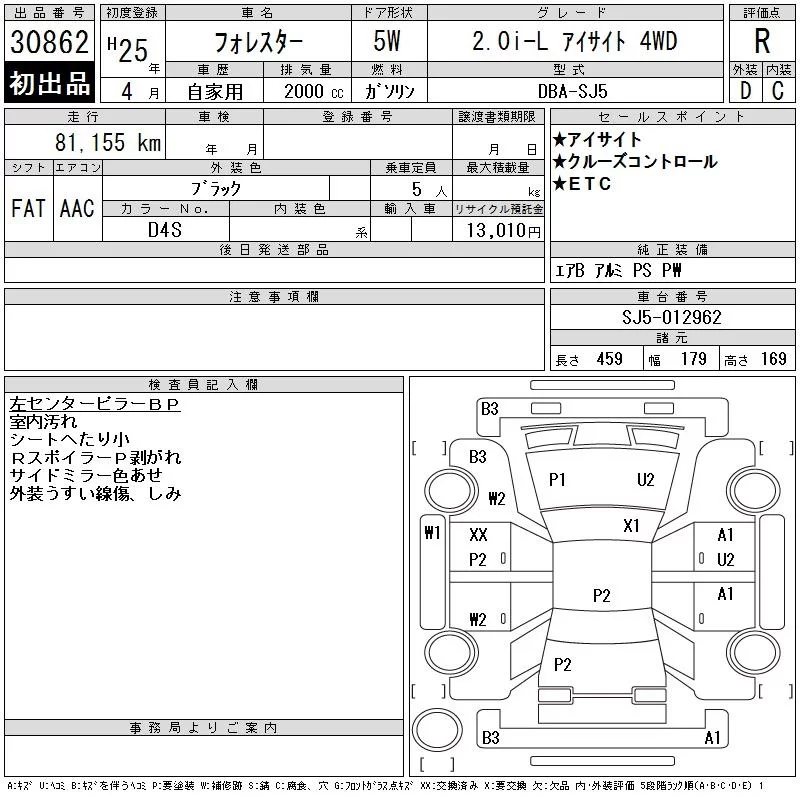Click the P1 mark on the hood

[x=557, y=480]
